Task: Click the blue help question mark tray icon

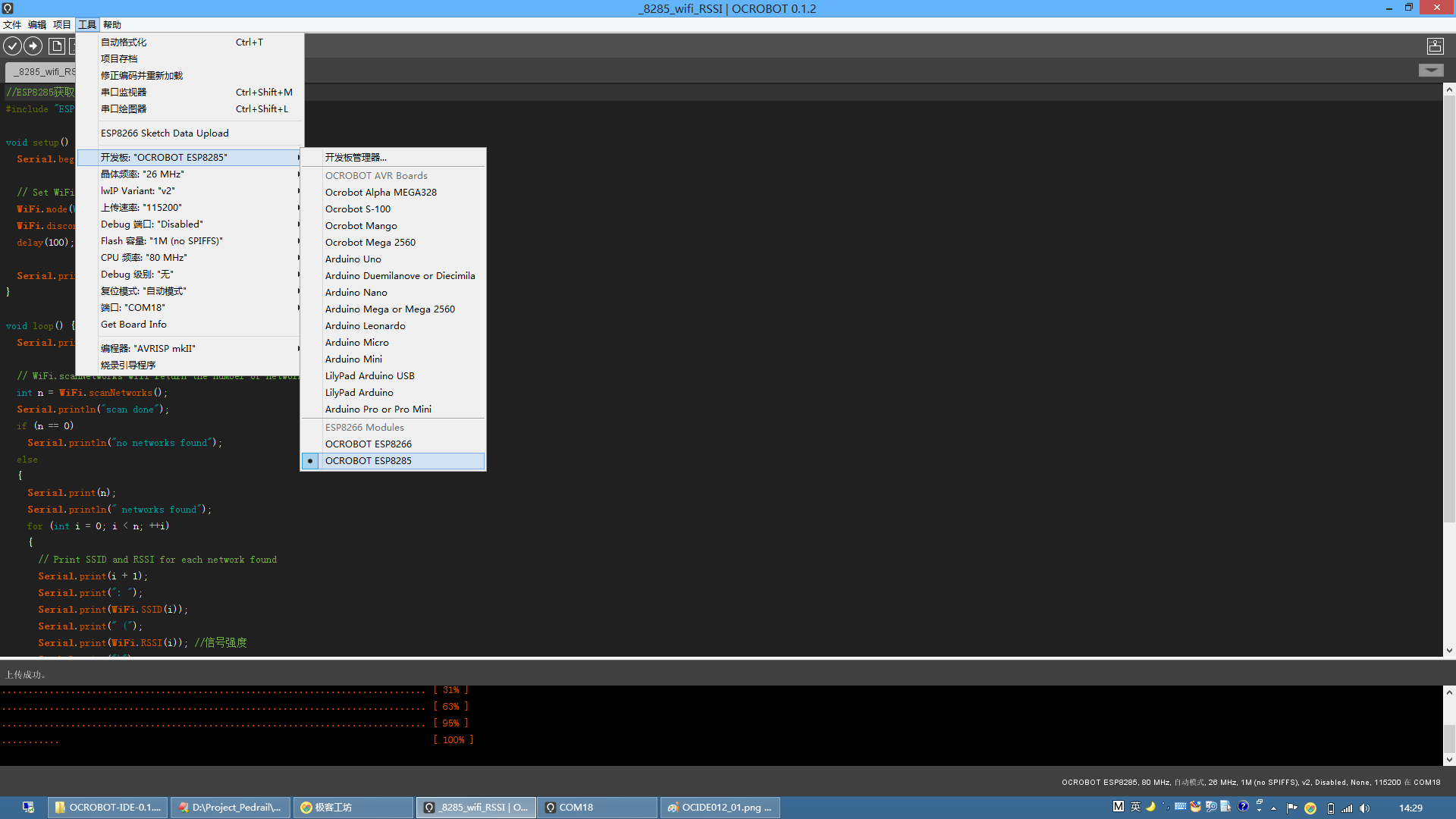Action: tap(1243, 807)
